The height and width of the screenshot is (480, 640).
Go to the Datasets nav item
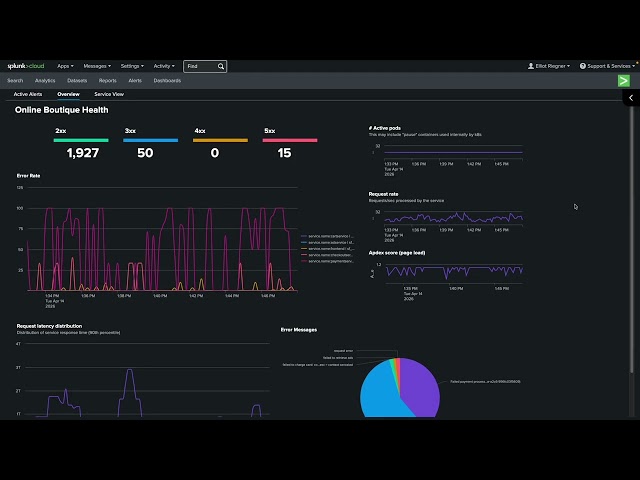click(x=77, y=81)
